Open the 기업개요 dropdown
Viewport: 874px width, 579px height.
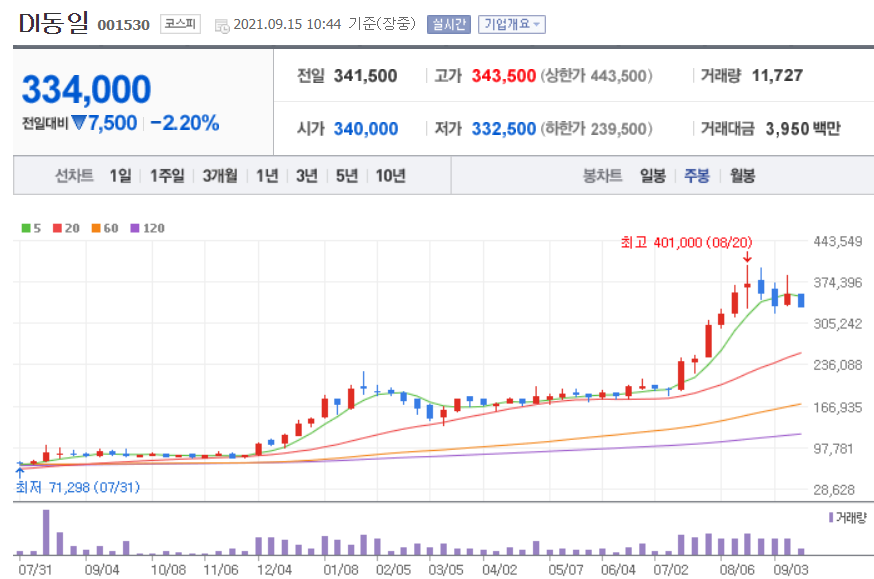(x=511, y=25)
